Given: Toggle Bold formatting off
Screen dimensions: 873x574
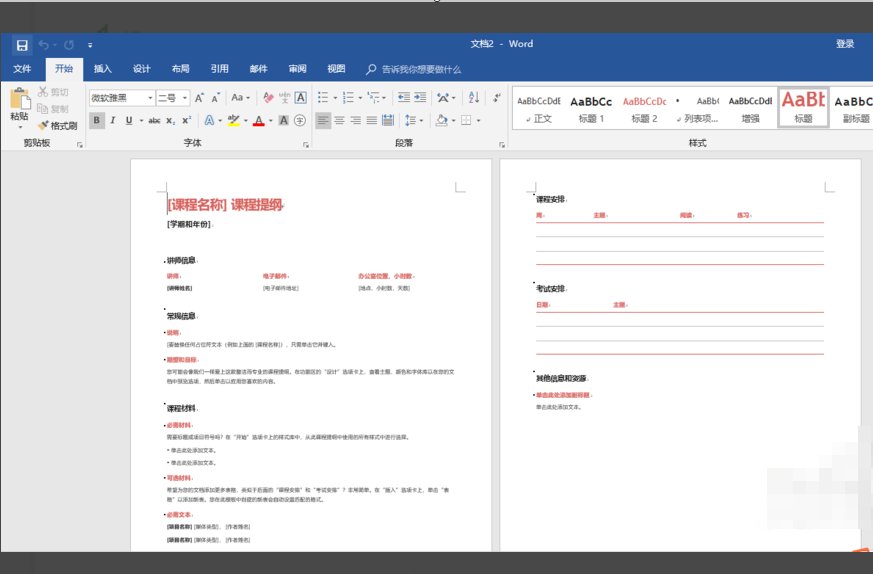Looking at the screenshot, I should tap(97, 120).
